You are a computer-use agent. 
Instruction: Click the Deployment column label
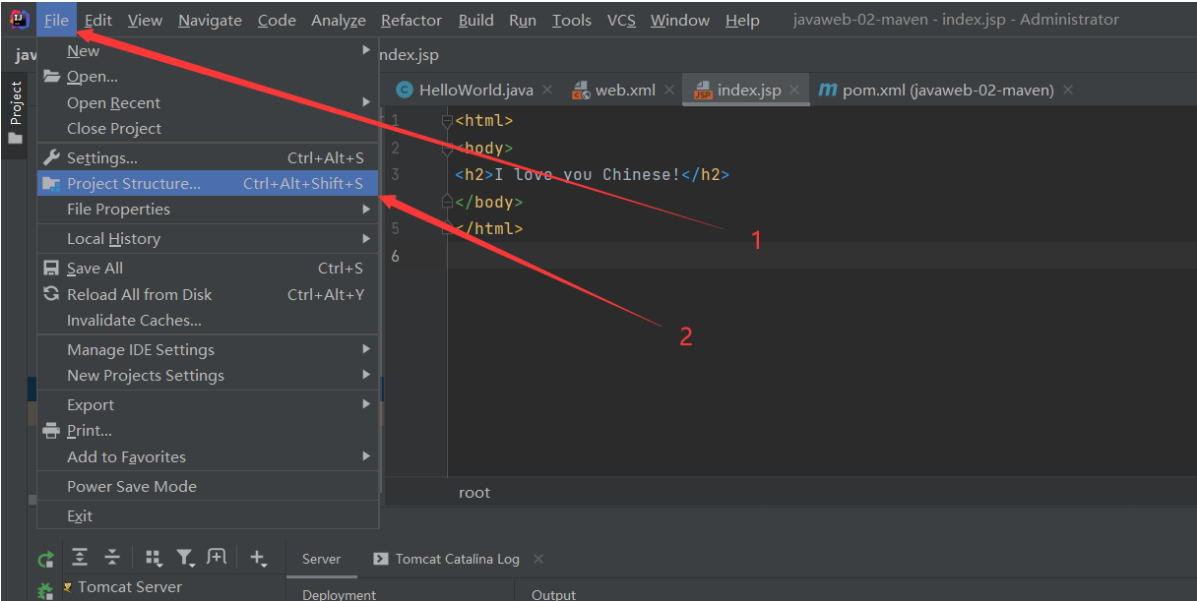point(339,594)
